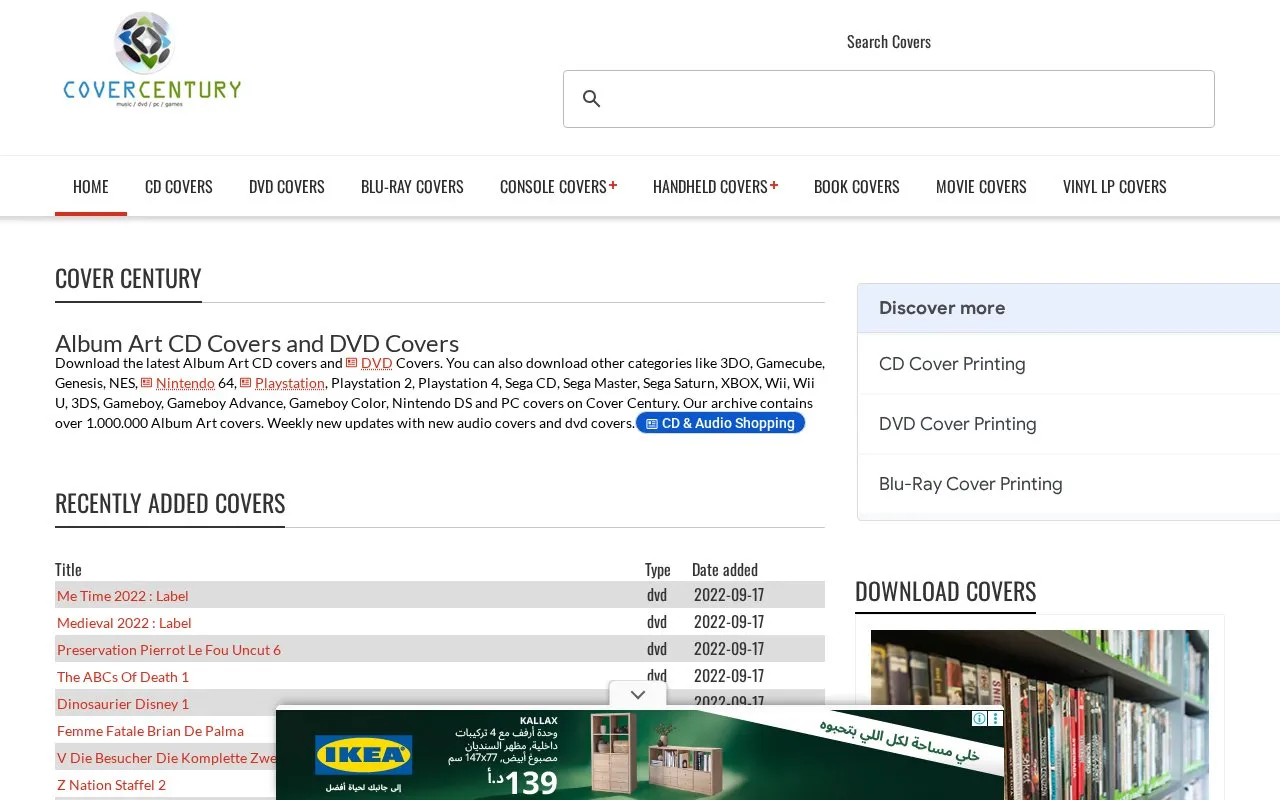
Task: Open the CD Covers menu item
Action: click(x=179, y=186)
